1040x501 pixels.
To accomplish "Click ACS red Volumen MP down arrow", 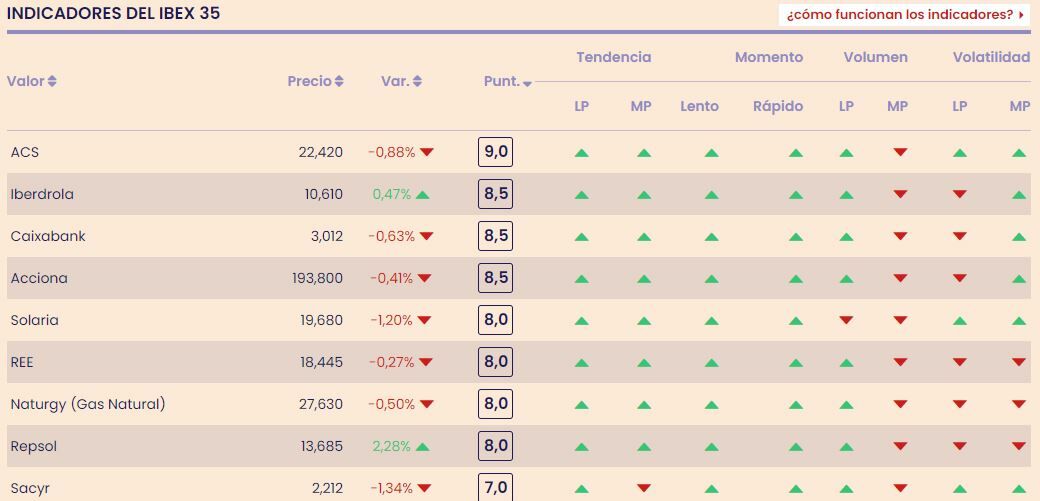I will pos(899,152).
